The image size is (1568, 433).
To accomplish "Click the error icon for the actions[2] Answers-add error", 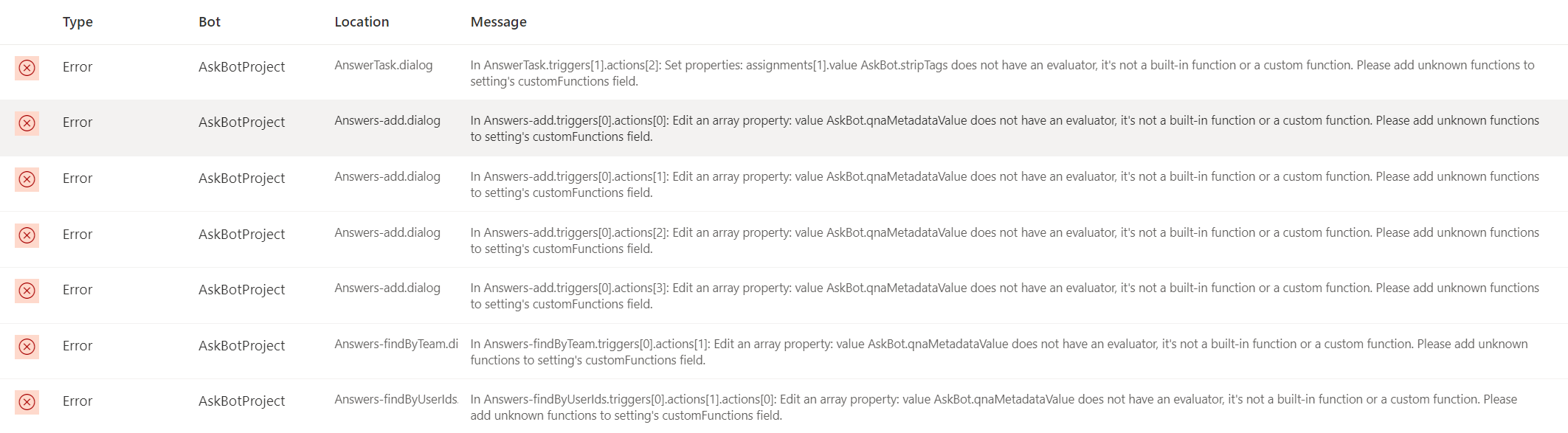I will (27, 234).
